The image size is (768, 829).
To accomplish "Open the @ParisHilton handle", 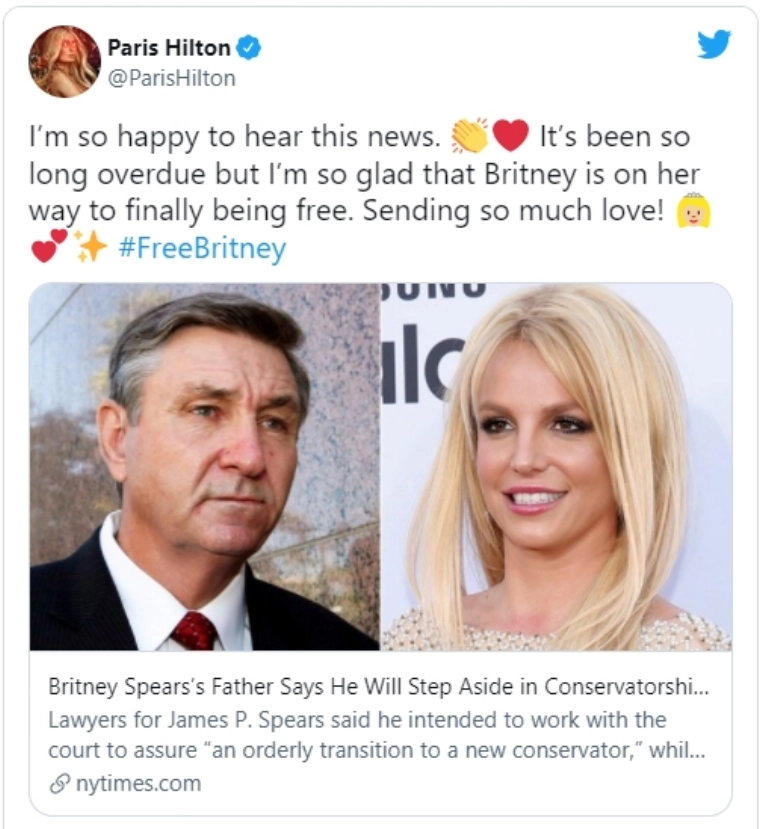I will 172,78.
